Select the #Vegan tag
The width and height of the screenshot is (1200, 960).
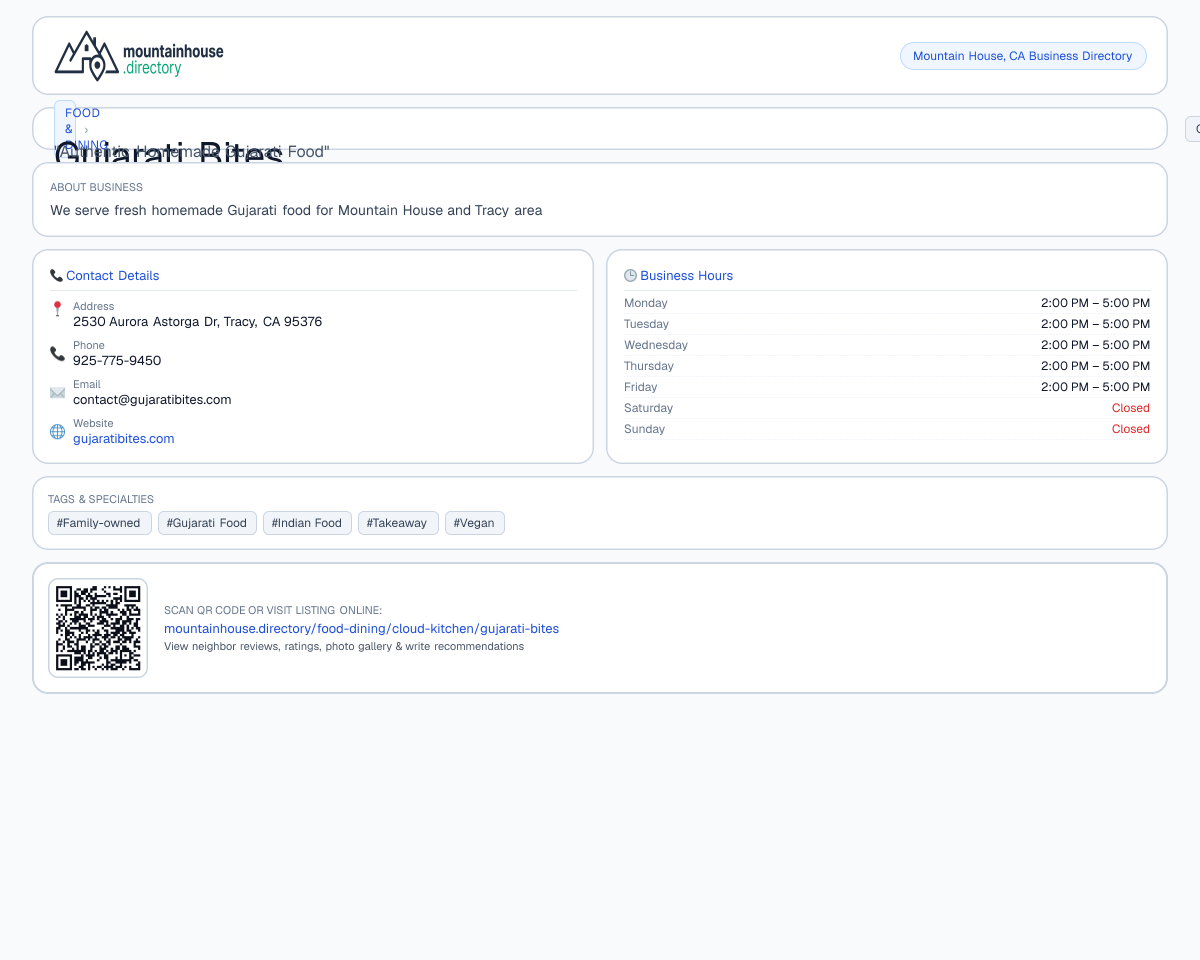[475, 523]
